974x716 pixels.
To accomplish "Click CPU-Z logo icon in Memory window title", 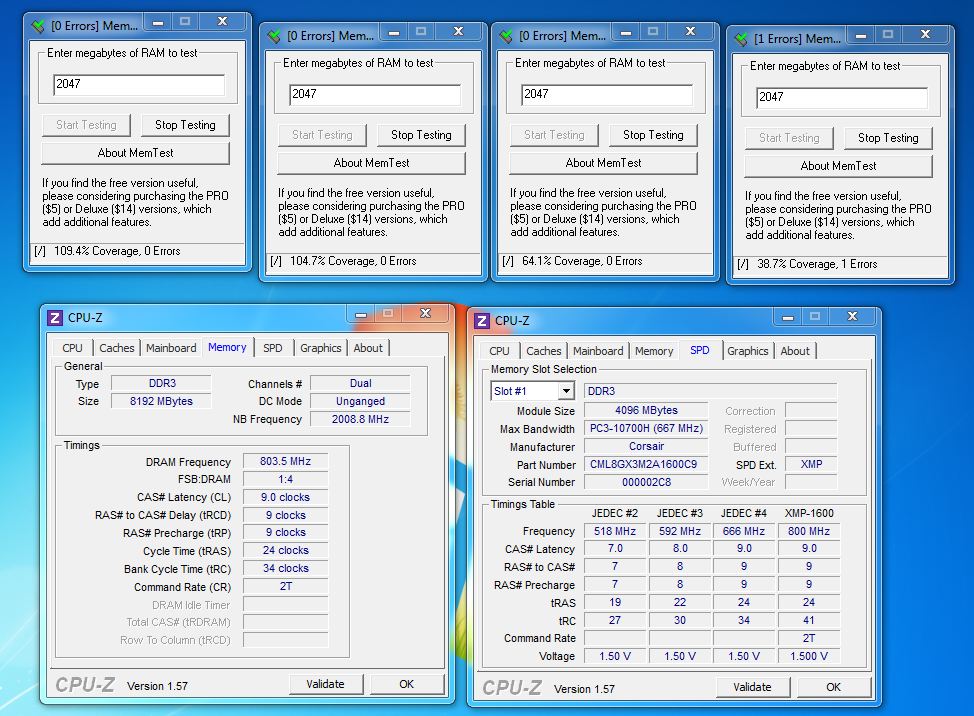I will 55,318.
